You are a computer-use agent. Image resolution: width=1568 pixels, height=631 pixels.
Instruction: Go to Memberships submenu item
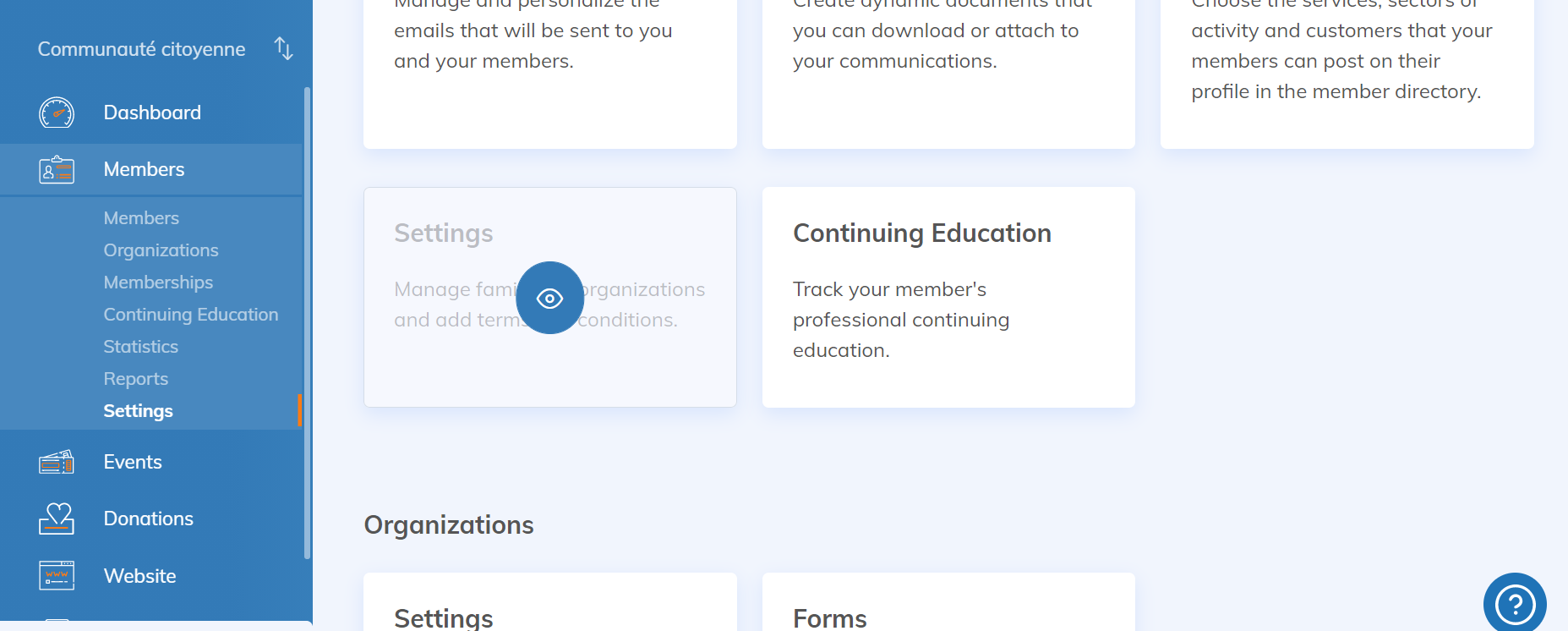point(158,283)
